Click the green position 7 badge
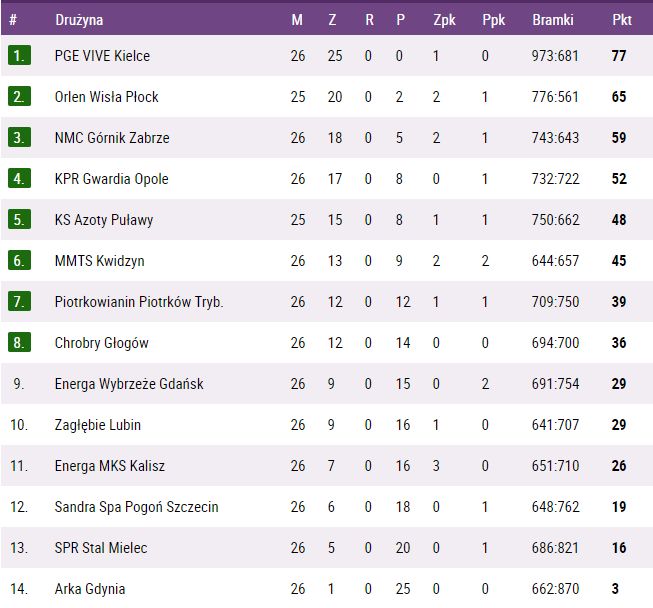Screen dimensions: 653x608 tap(20, 302)
